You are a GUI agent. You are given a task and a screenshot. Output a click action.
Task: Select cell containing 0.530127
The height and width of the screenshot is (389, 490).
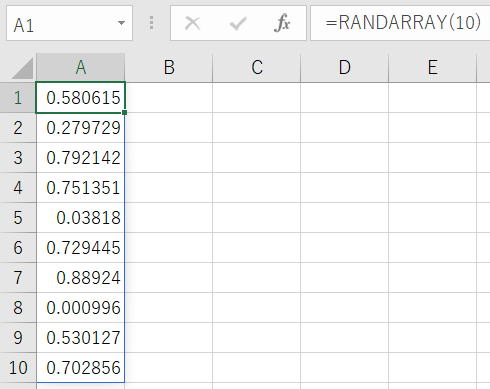[80, 338]
